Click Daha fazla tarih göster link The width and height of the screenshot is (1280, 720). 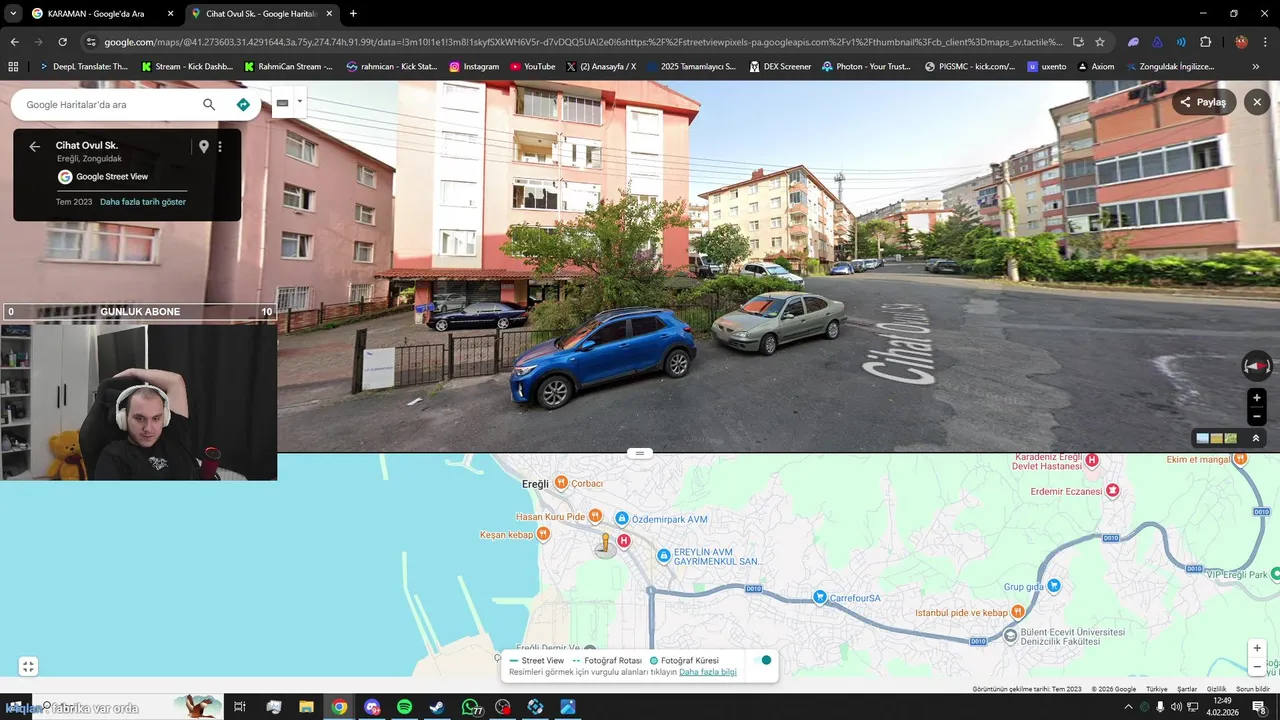143,202
